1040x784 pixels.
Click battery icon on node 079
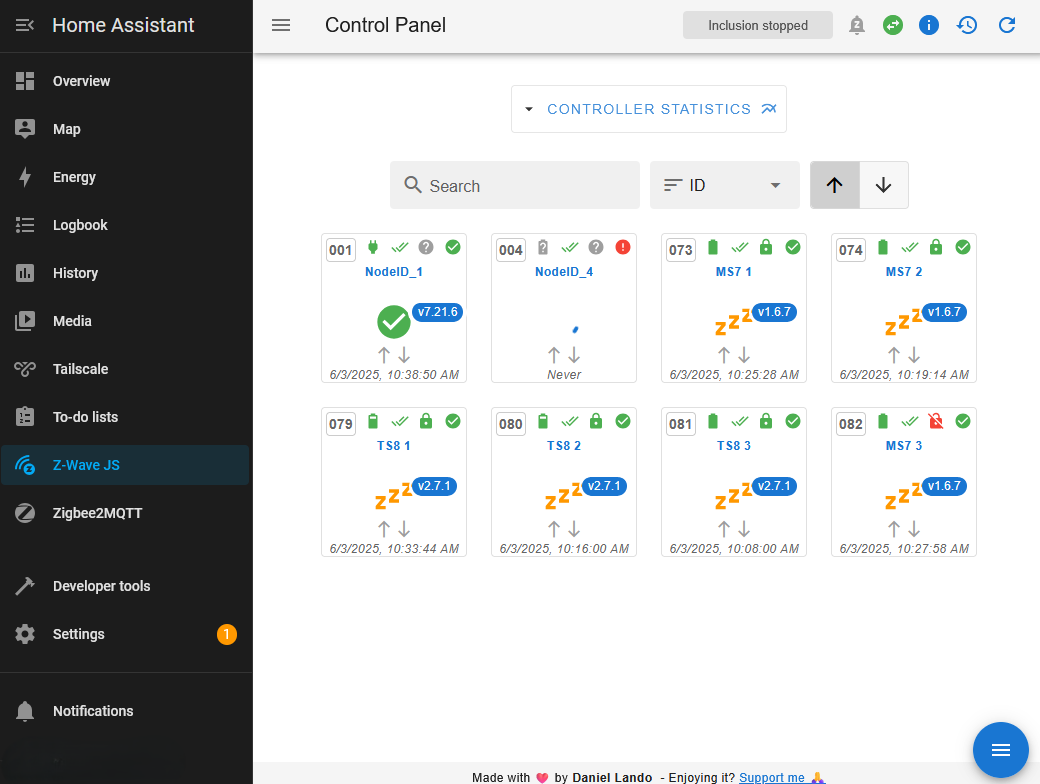tap(373, 421)
